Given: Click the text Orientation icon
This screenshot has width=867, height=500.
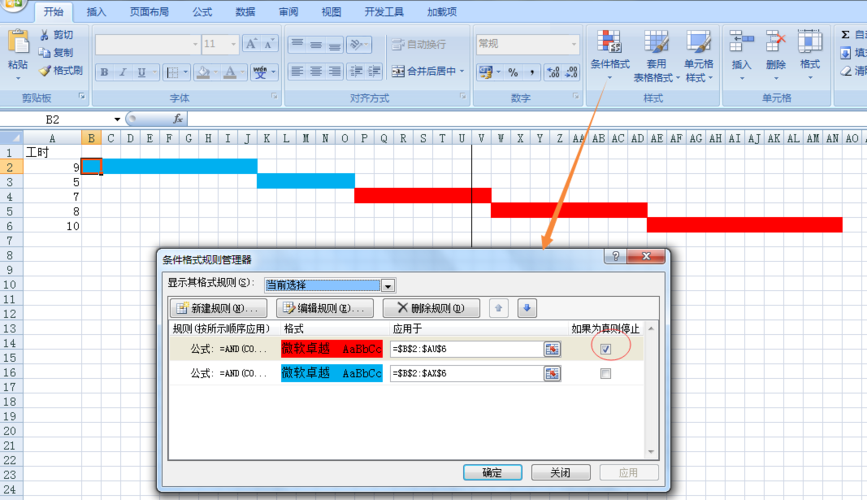Looking at the screenshot, I should pos(359,44).
